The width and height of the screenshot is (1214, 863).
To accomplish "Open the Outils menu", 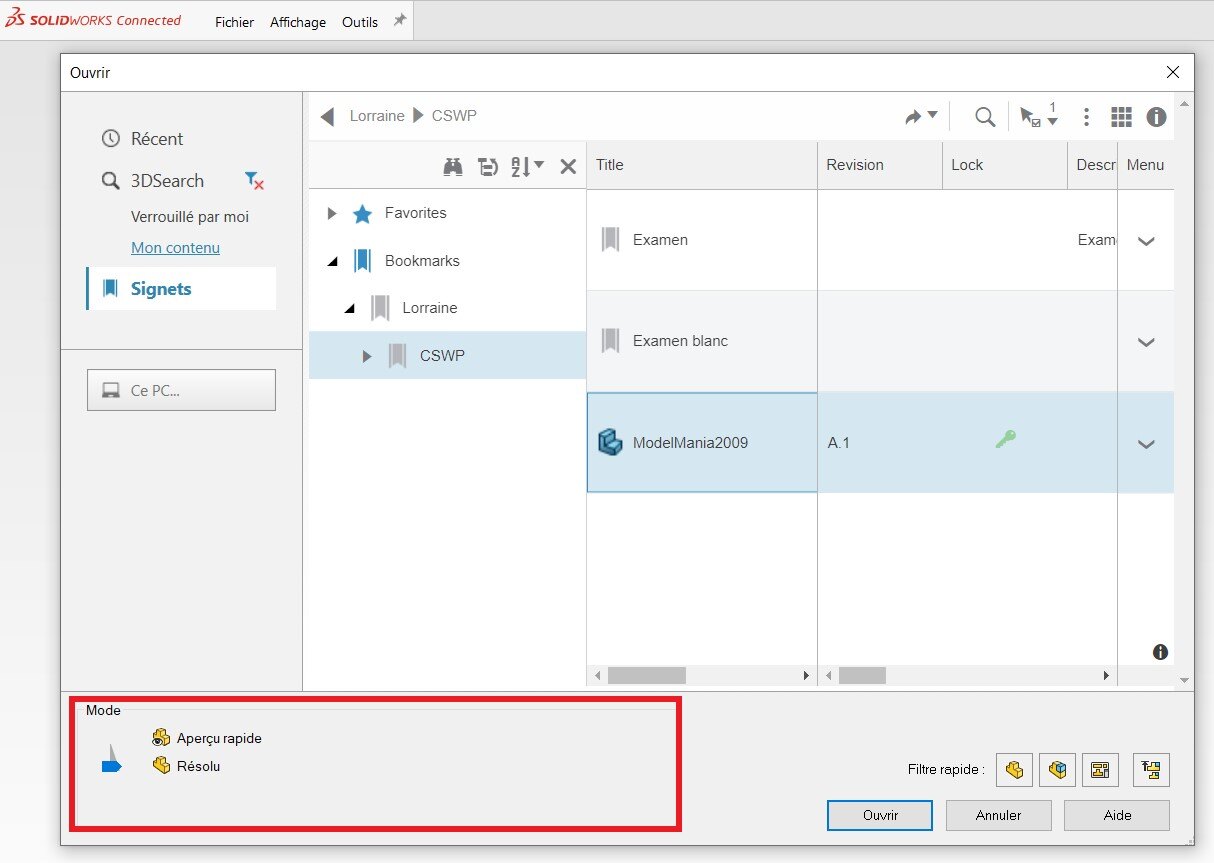I will coord(360,22).
